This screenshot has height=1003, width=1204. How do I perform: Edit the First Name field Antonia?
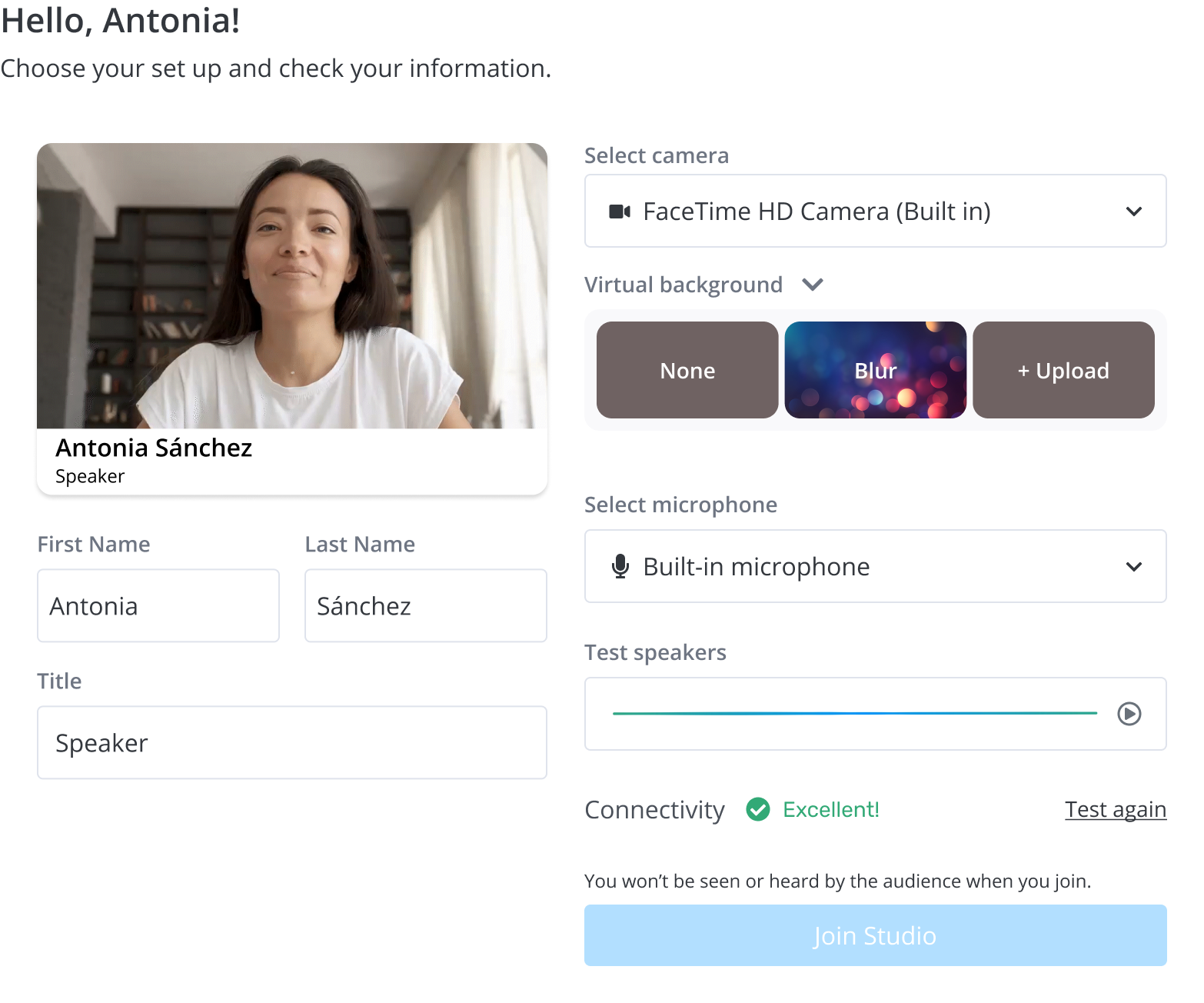(158, 605)
